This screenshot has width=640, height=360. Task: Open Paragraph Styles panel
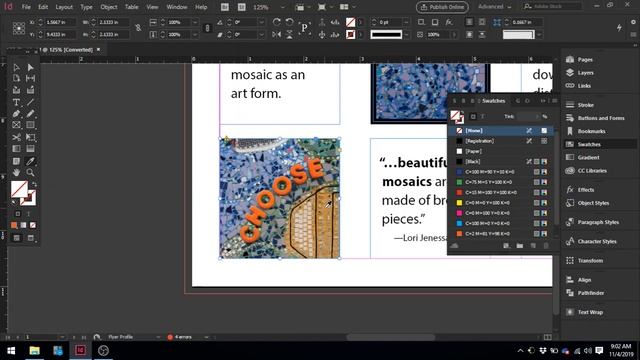598,222
